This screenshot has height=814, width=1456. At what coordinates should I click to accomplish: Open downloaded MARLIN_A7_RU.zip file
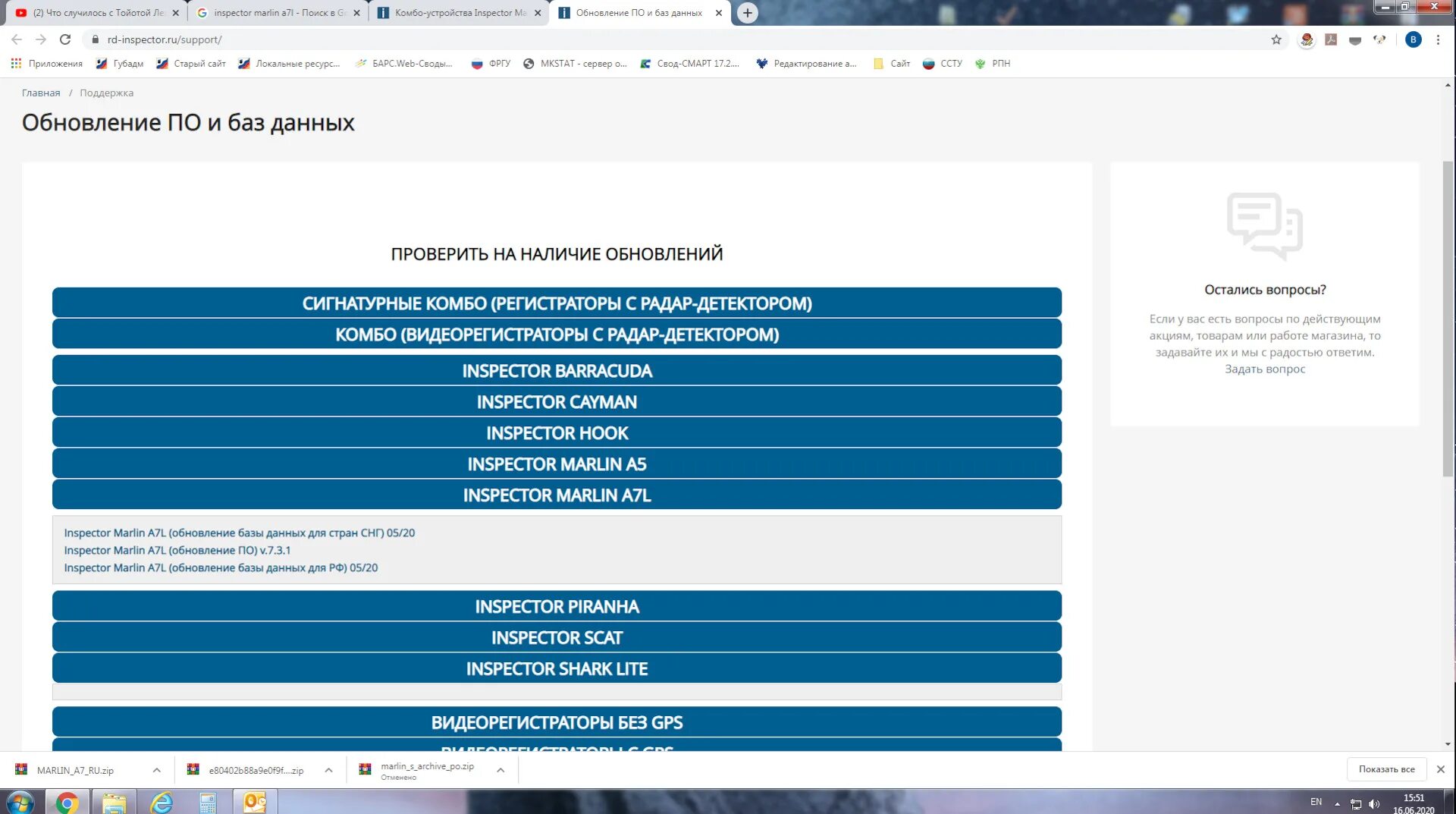click(74, 770)
